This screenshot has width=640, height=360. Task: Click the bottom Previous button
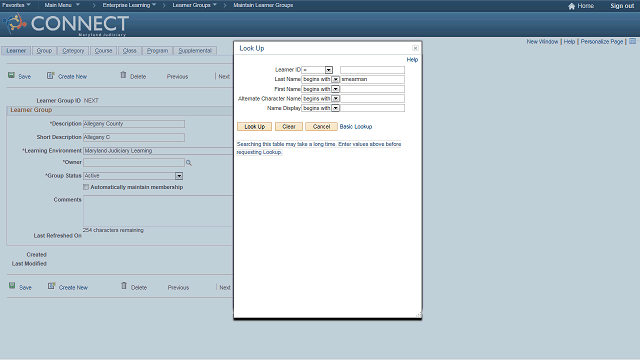coord(178,287)
